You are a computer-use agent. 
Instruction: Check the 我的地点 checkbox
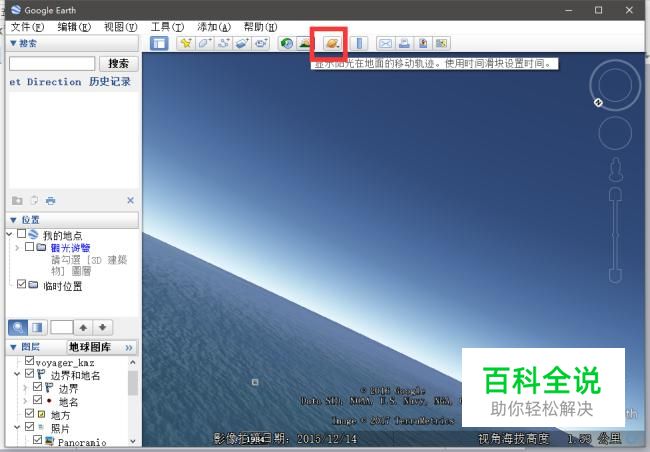(22, 233)
